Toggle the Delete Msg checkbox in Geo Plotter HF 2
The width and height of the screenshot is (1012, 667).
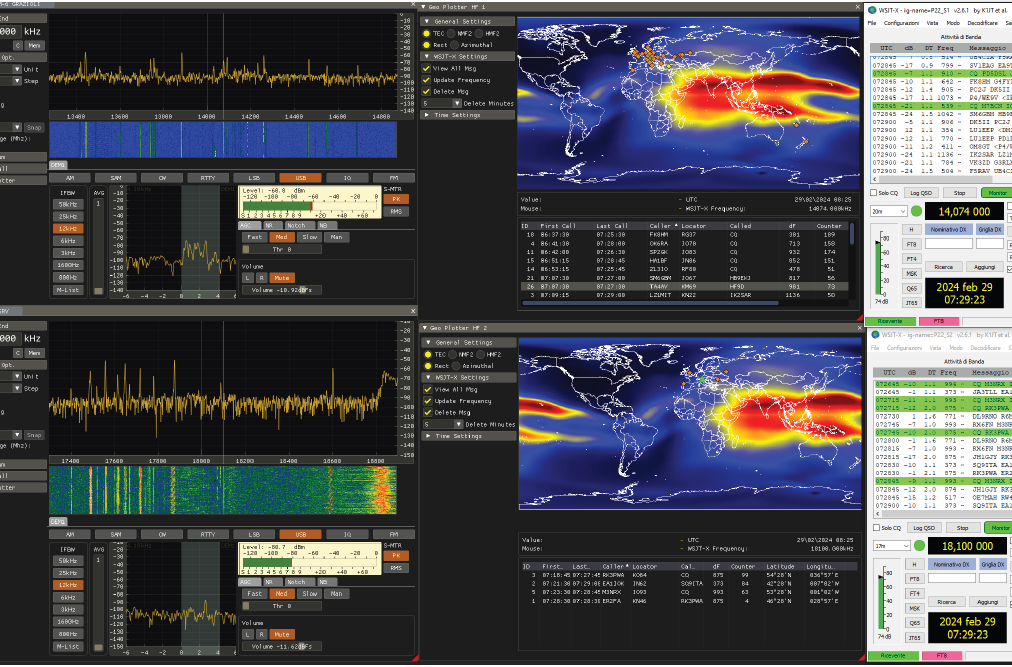(427, 412)
